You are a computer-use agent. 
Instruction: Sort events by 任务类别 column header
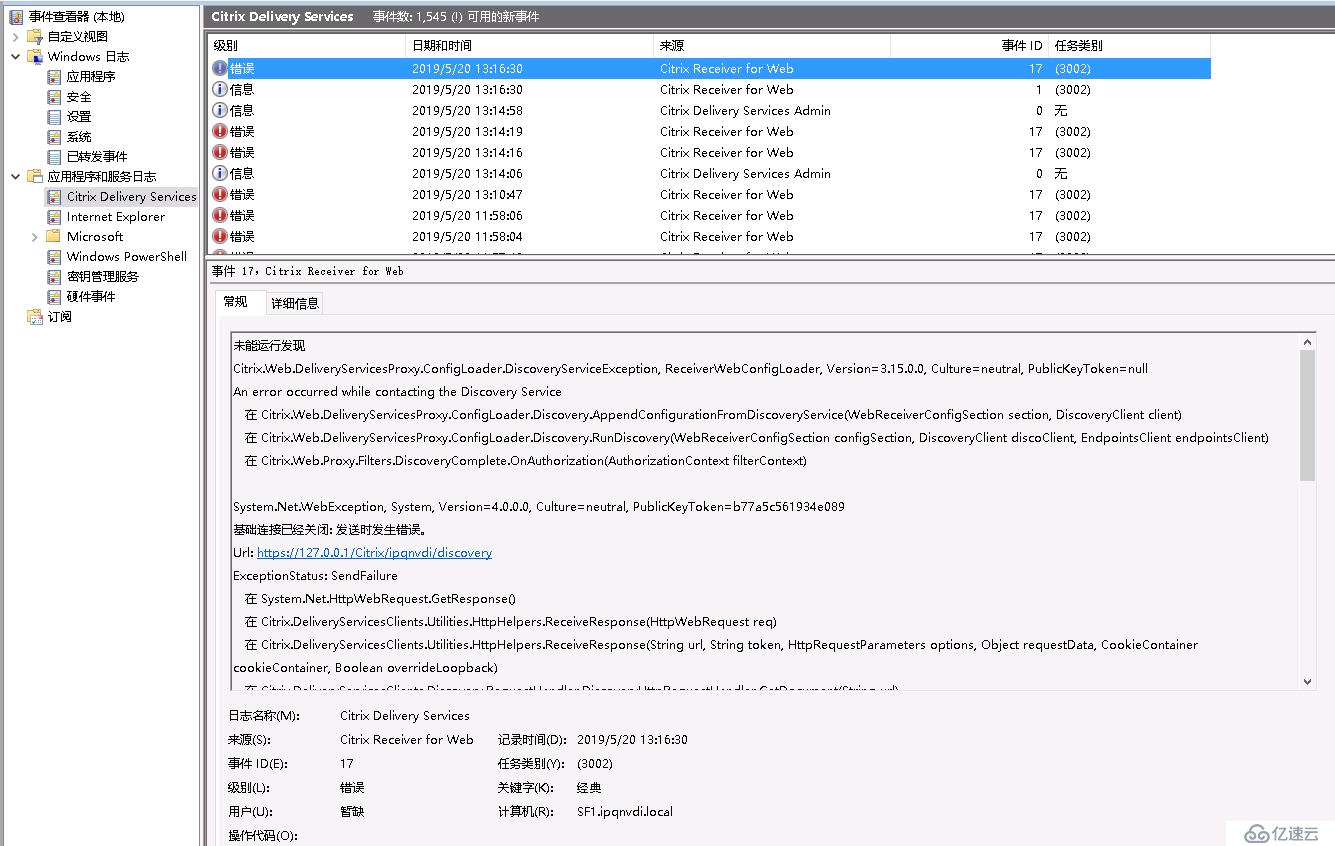(x=1129, y=46)
